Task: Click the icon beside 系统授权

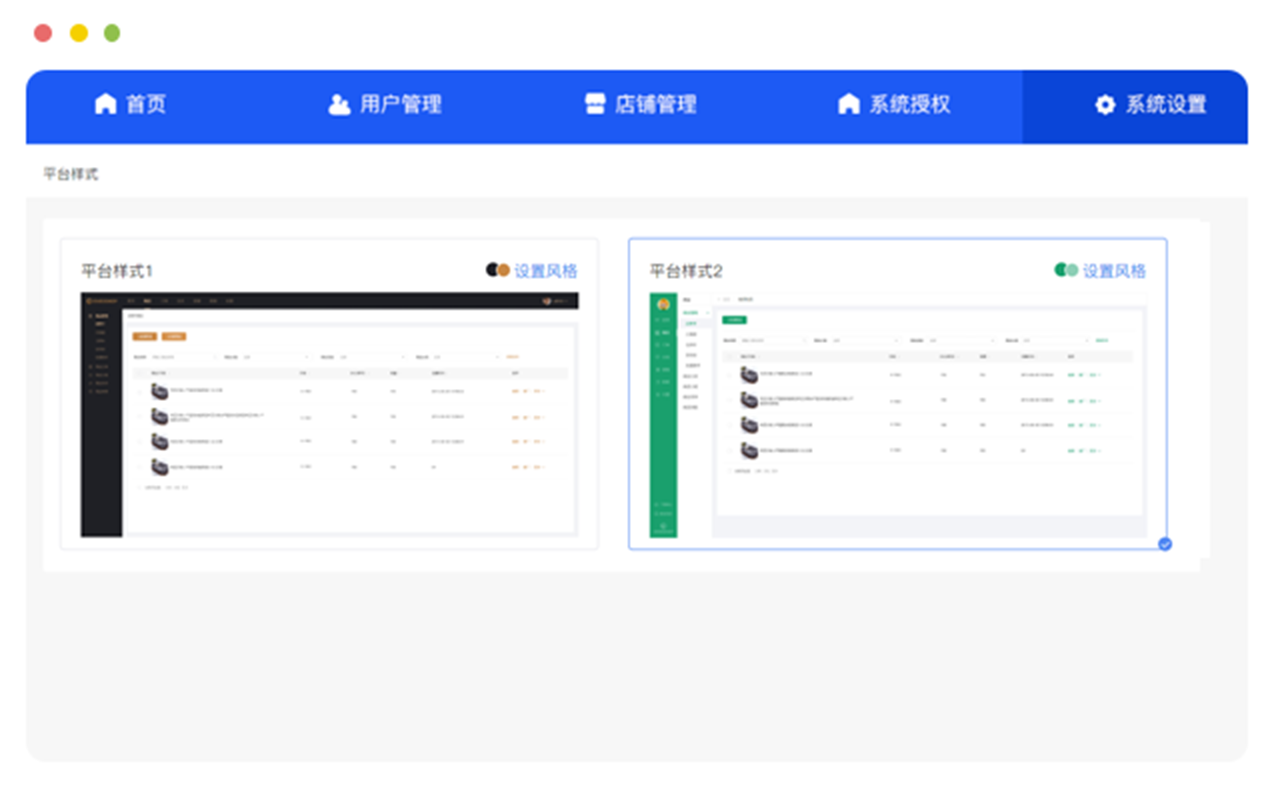Action: tap(848, 104)
